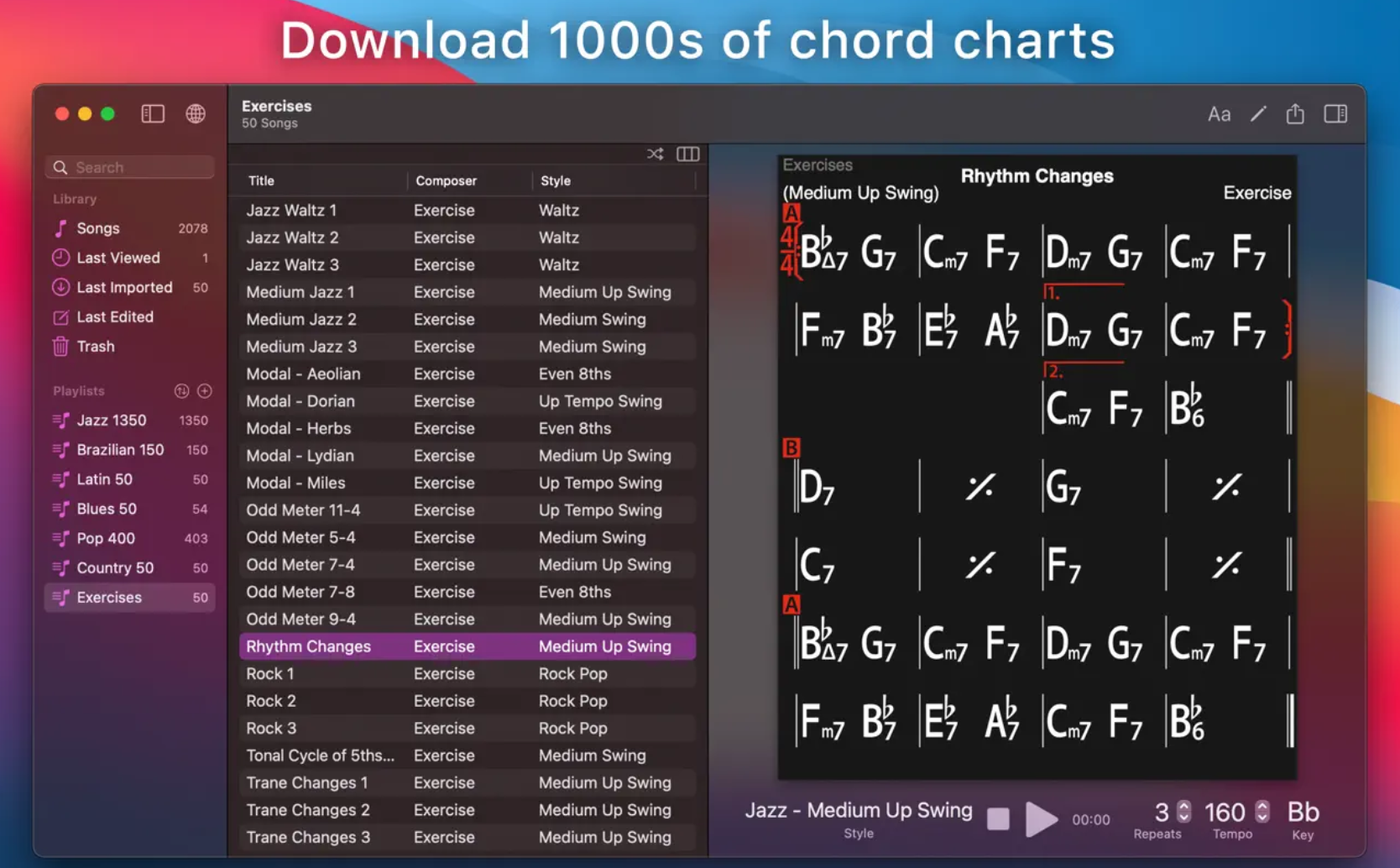Select the Trane Changes 1 song
Image resolution: width=1400 pixels, height=868 pixels.
point(468,783)
